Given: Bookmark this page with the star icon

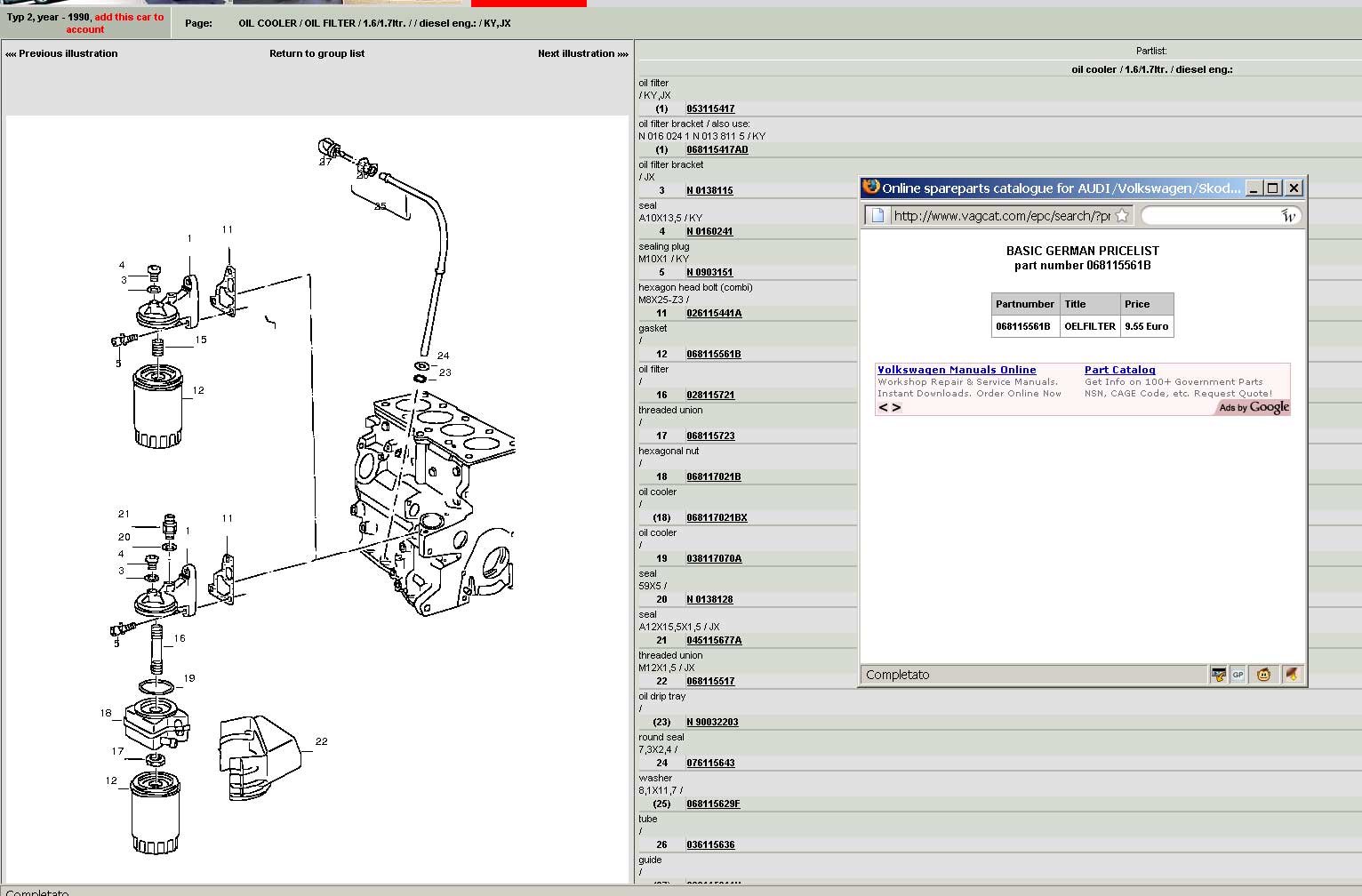Looking at the screenshot, I should [1122, 215].
